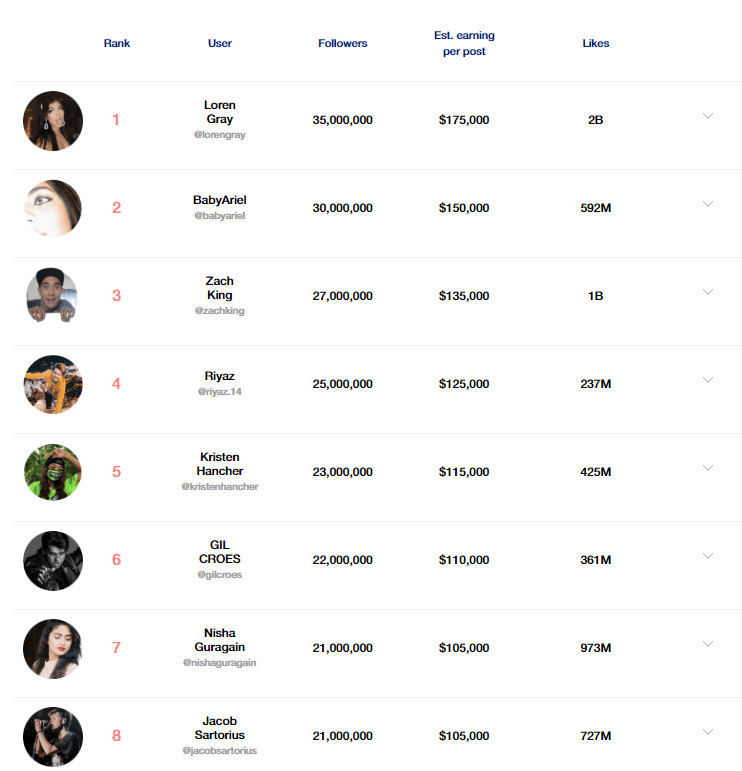Click Zach King's avatar image
The height and width of the screenshot is (771, 742).
point(53,296)
